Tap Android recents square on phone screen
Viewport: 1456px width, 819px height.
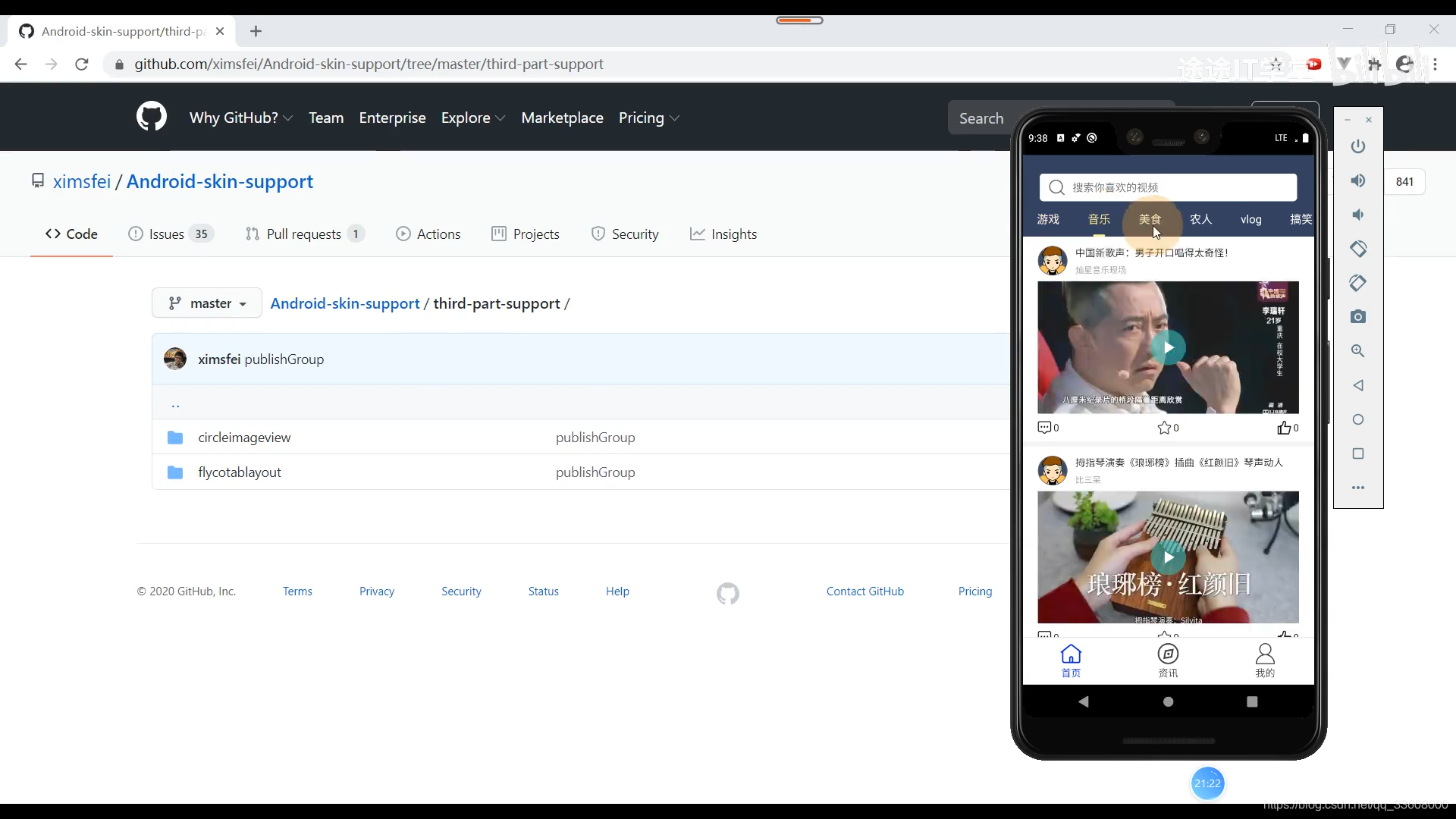click(1252, 701)
